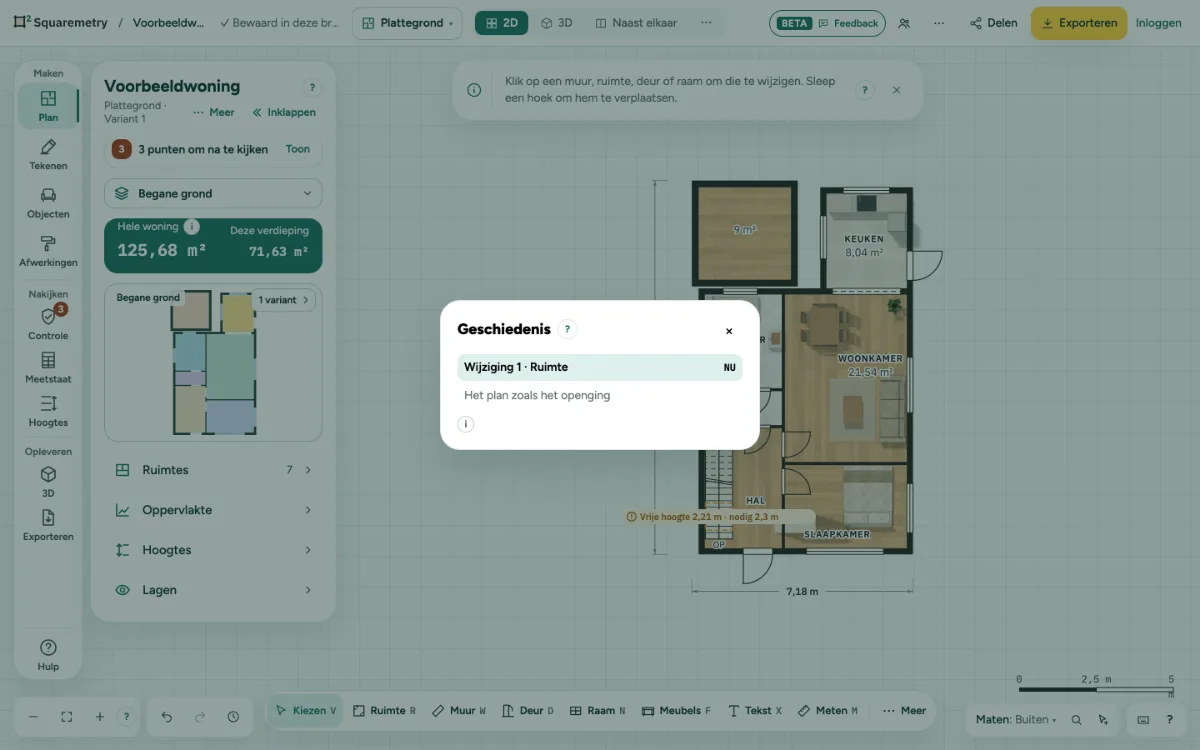Open the Plattegrond dropdown in top bar
This screenshot has height=750, width=1200.
coord(407,23)
